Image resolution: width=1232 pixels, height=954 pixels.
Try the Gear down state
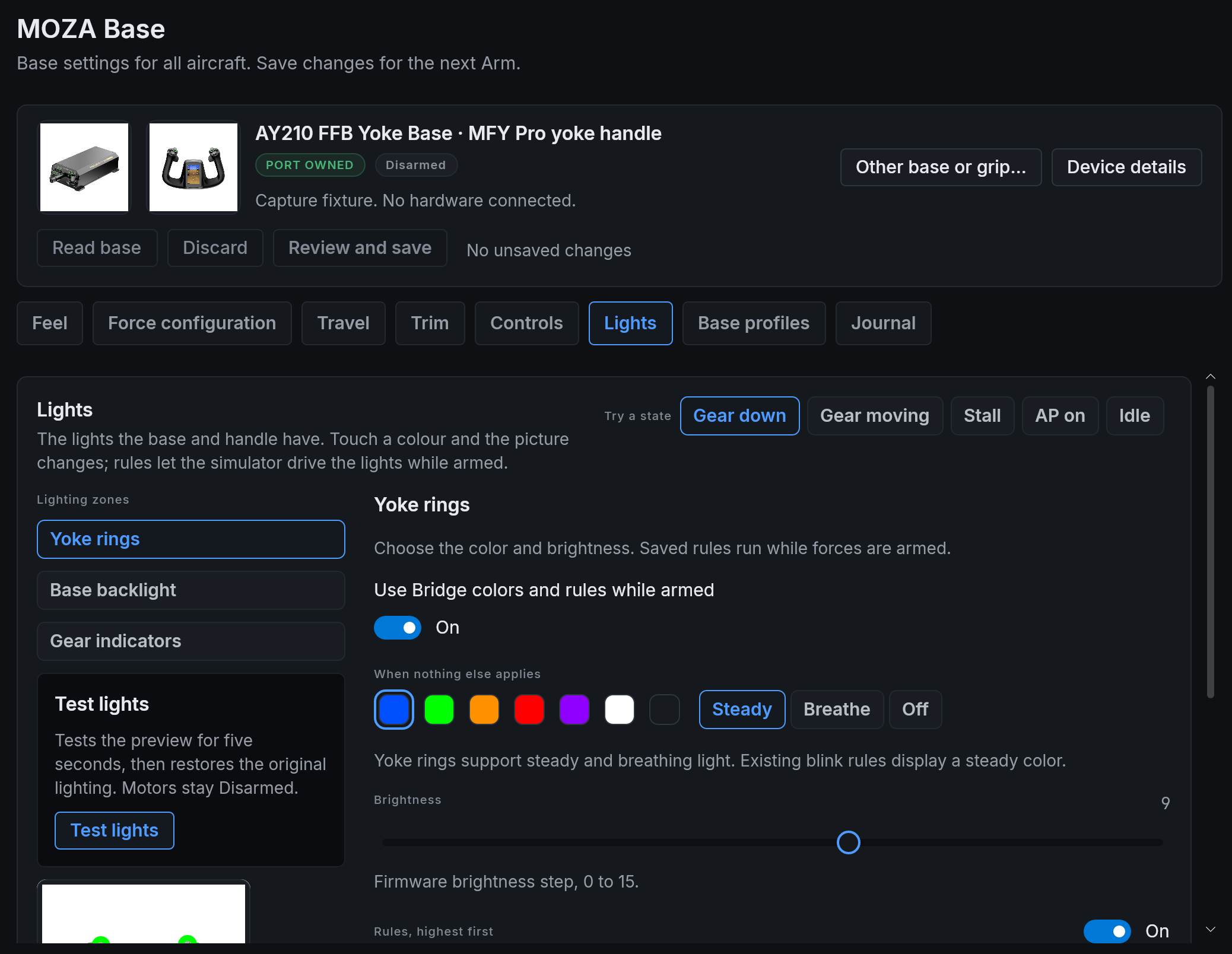point(739,416)
